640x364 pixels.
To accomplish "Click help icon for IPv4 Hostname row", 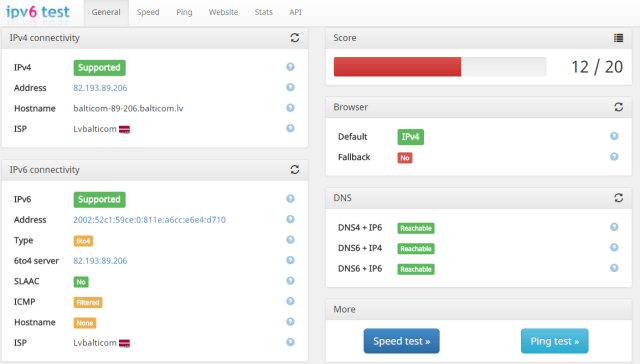I will [x=290, y=108].
